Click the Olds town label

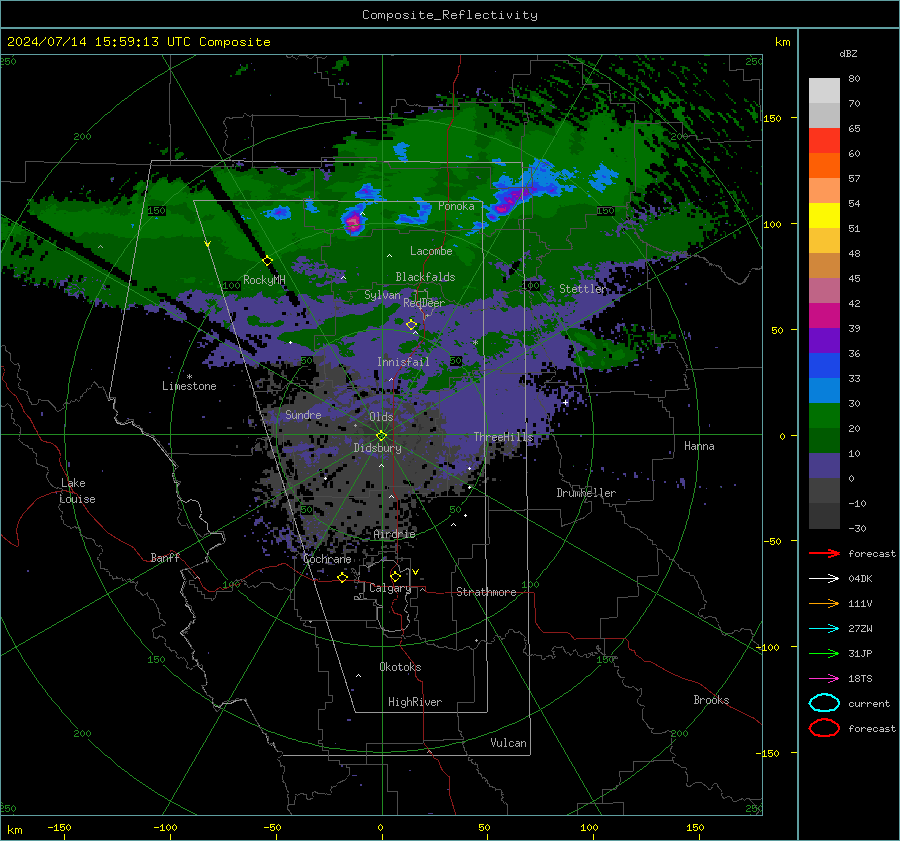[x=381, y=417]
